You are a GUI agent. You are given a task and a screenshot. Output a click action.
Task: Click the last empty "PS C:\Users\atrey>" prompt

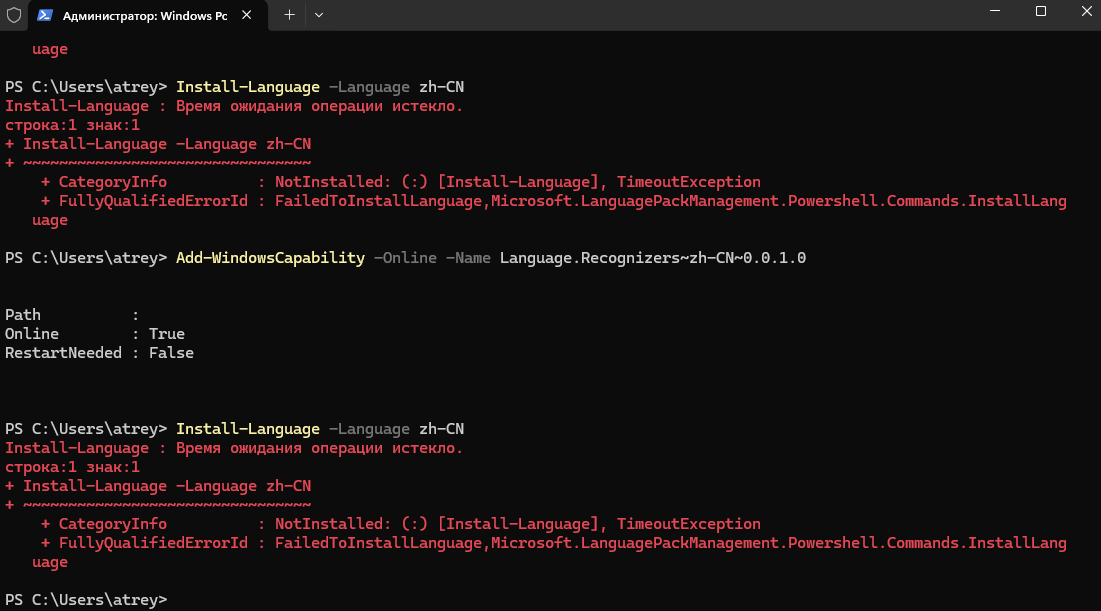(86, 600)
